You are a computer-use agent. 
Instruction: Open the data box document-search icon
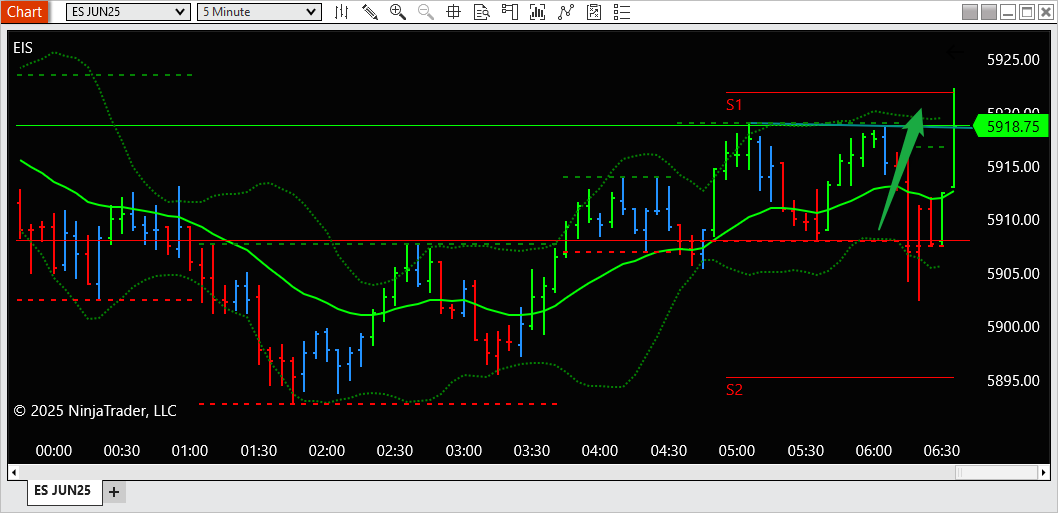(x=481, y=11)
